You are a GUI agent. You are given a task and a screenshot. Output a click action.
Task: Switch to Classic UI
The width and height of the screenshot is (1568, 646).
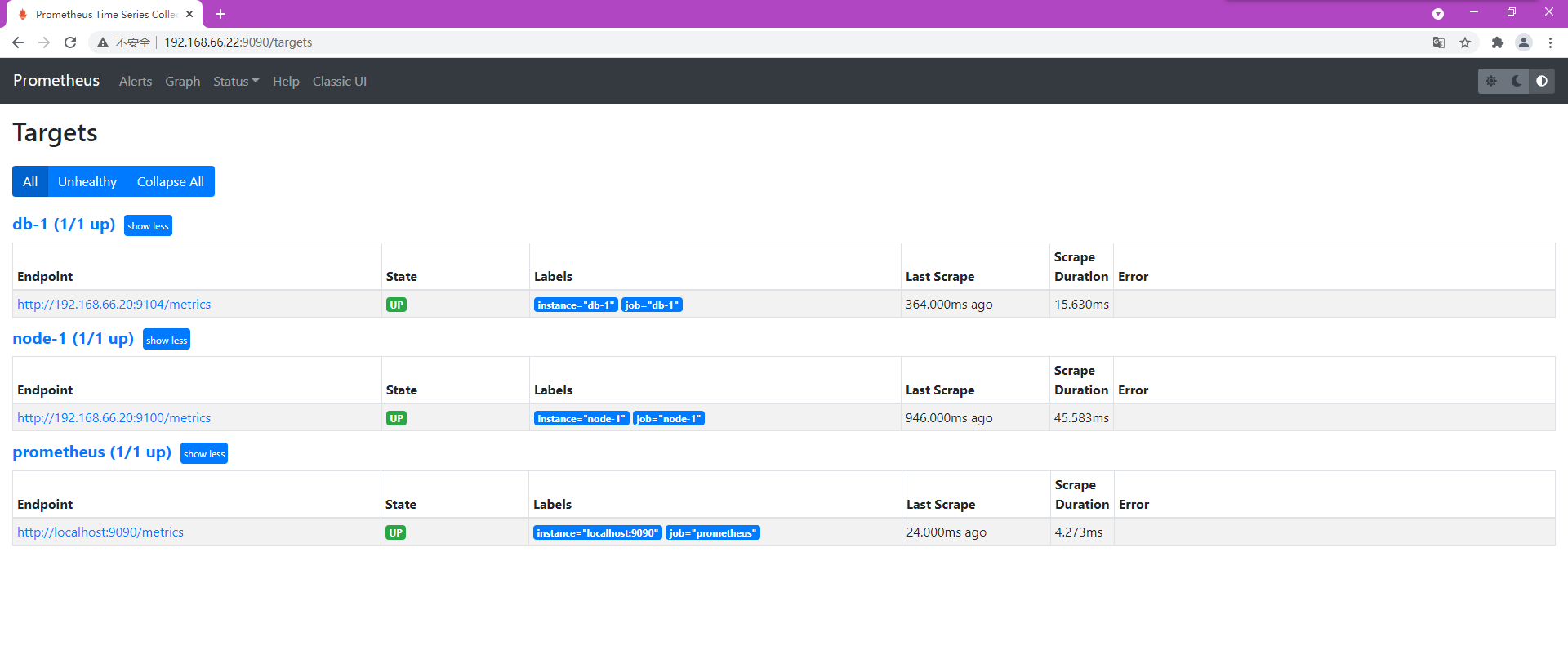(x=340, y=82)
